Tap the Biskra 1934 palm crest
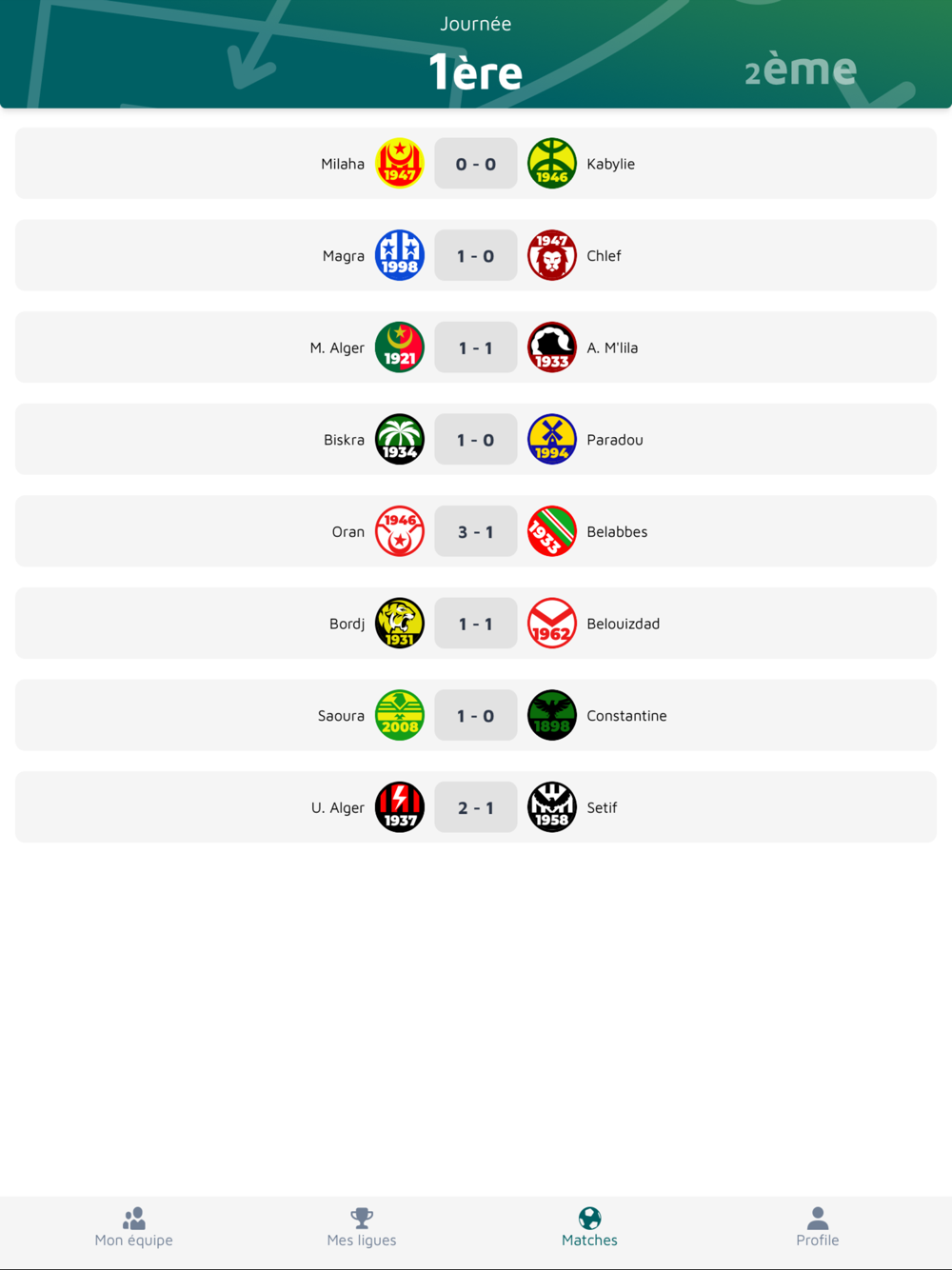 pos(400,439)
